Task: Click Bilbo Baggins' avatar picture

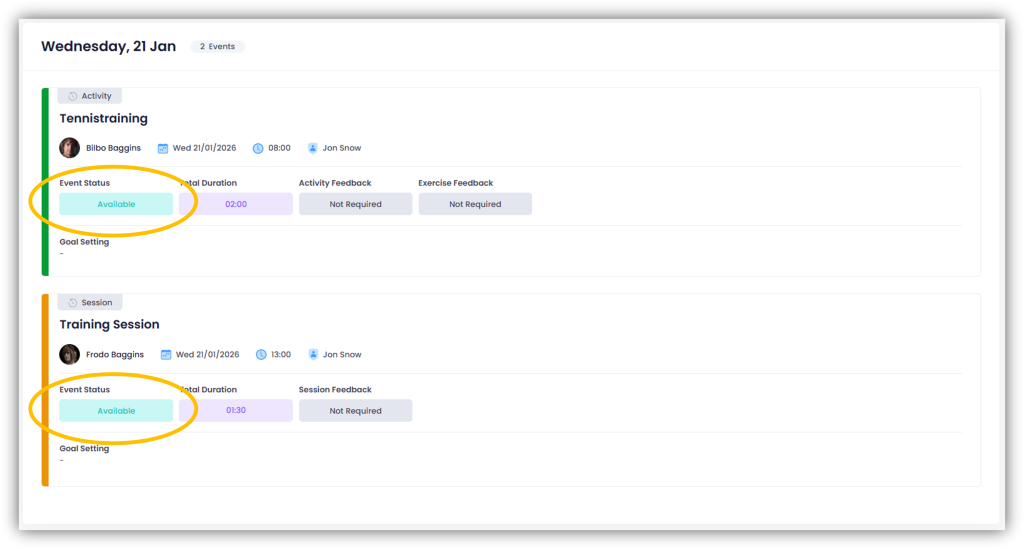Action: (69, 148)
